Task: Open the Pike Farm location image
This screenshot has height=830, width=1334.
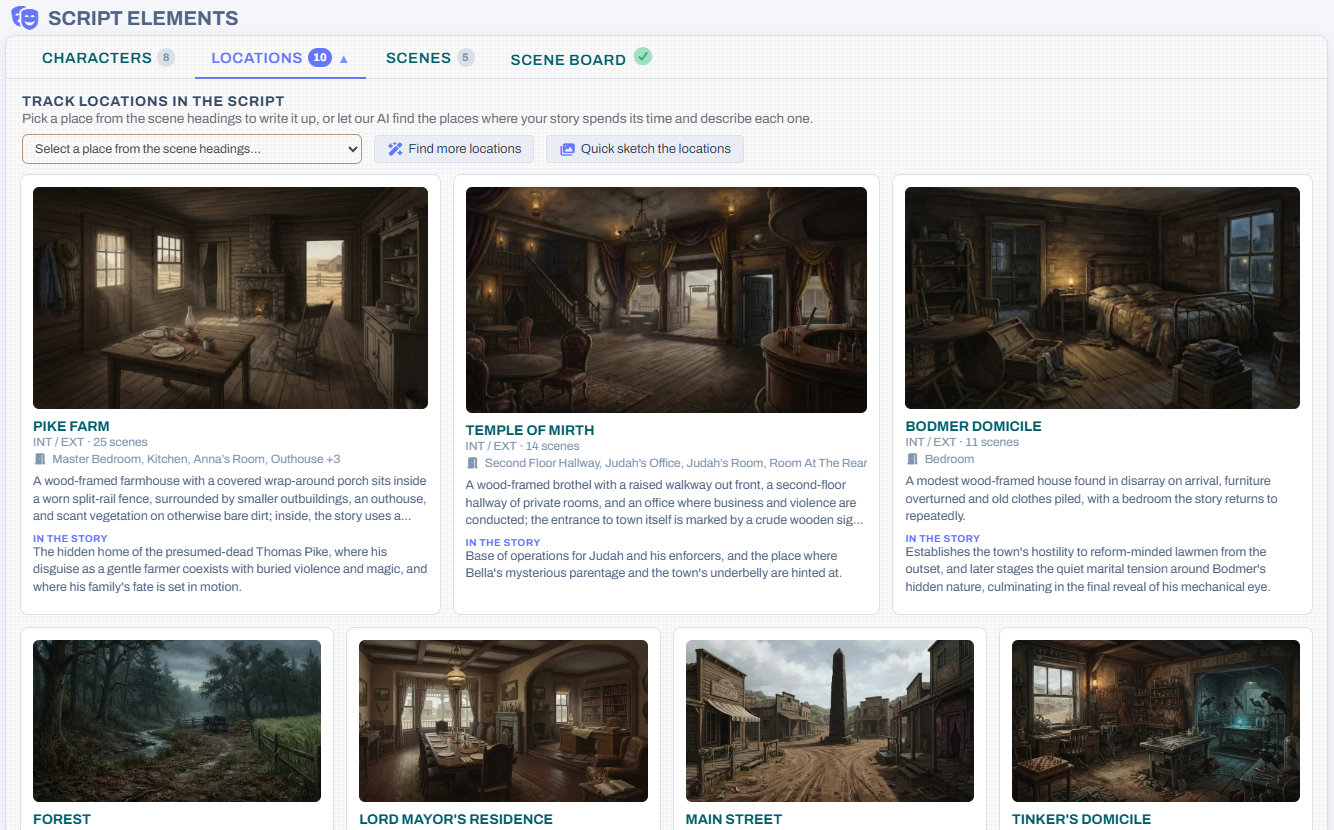Action: [230, 298]
